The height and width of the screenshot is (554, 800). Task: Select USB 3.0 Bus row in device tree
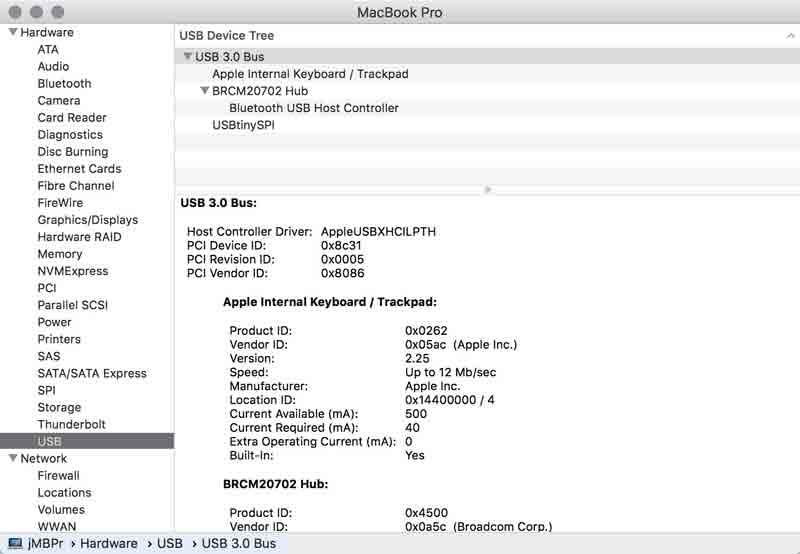(487, 56)
